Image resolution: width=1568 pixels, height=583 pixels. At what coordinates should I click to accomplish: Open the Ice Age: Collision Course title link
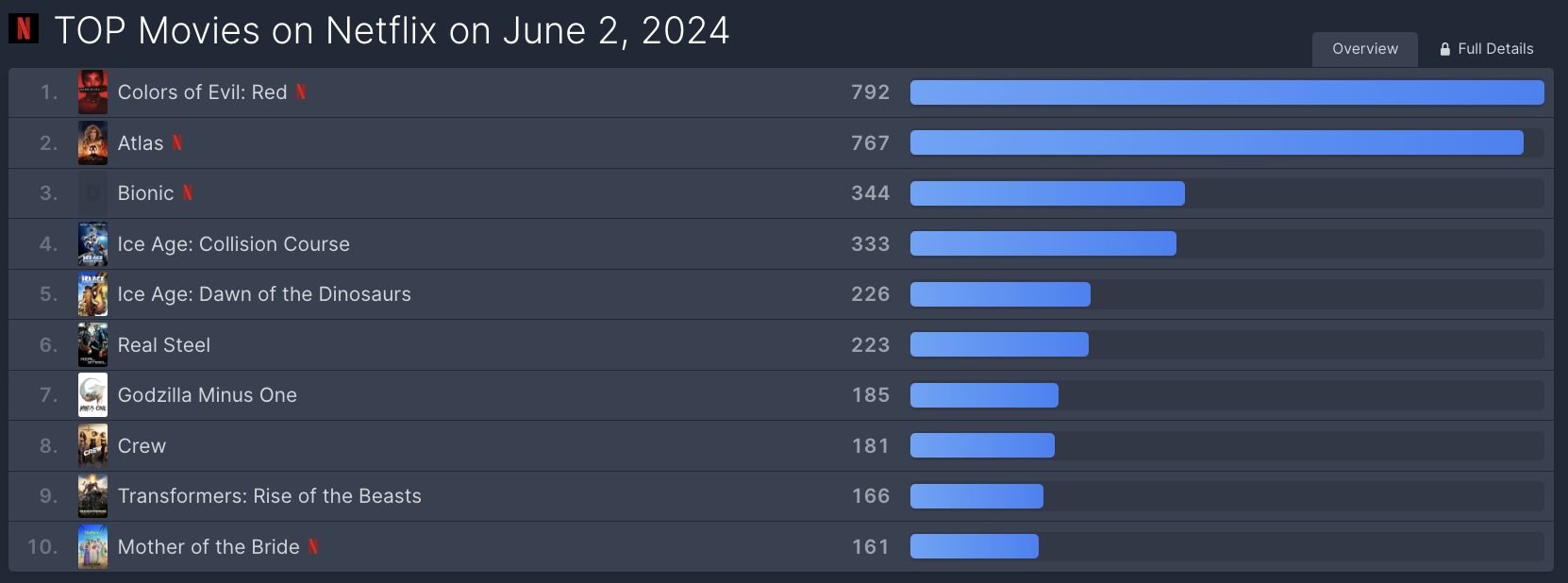click(233, 243)
